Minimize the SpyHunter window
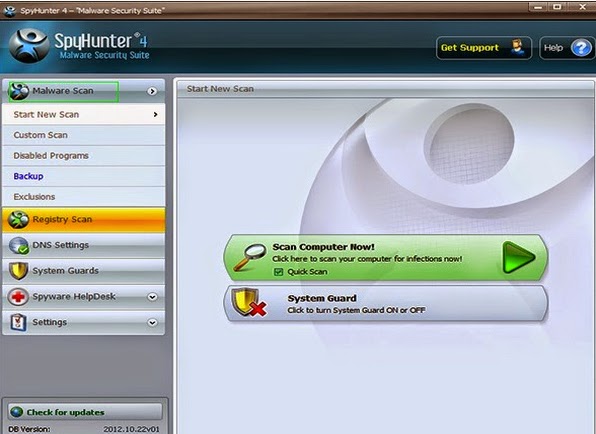 point(537,7)
